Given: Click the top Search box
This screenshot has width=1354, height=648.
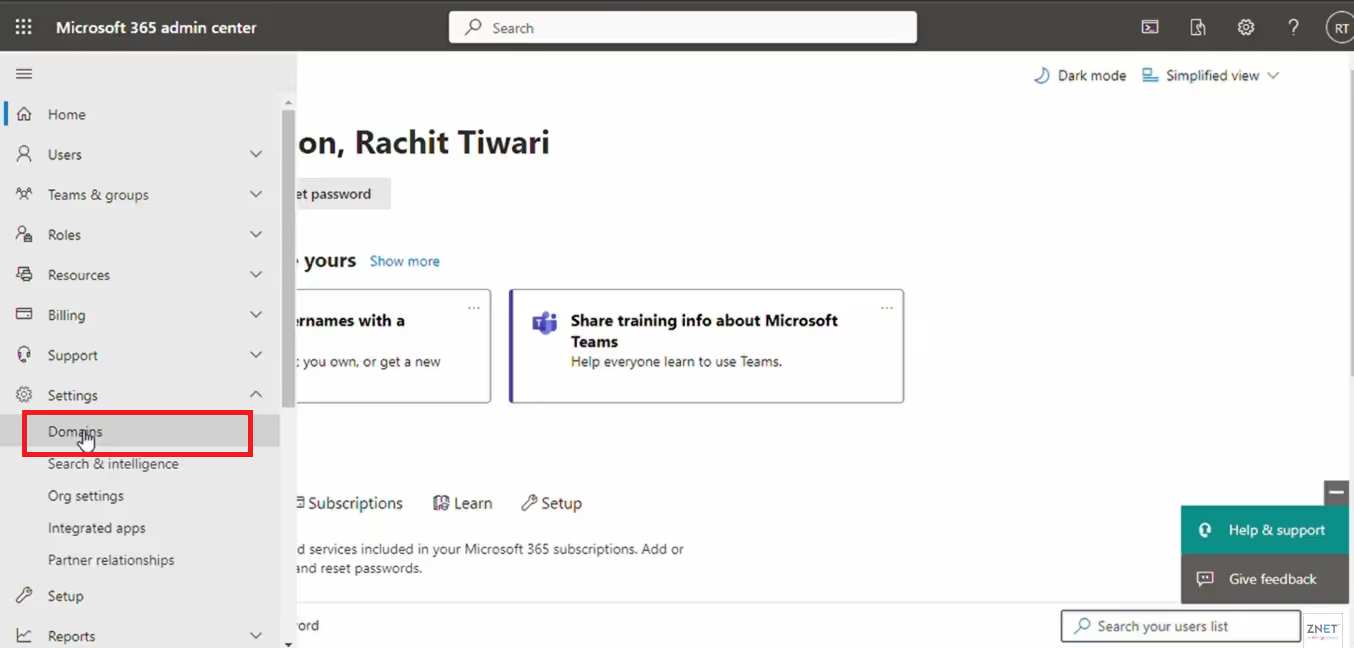Looking at the screenshot, I should point(683,28).
